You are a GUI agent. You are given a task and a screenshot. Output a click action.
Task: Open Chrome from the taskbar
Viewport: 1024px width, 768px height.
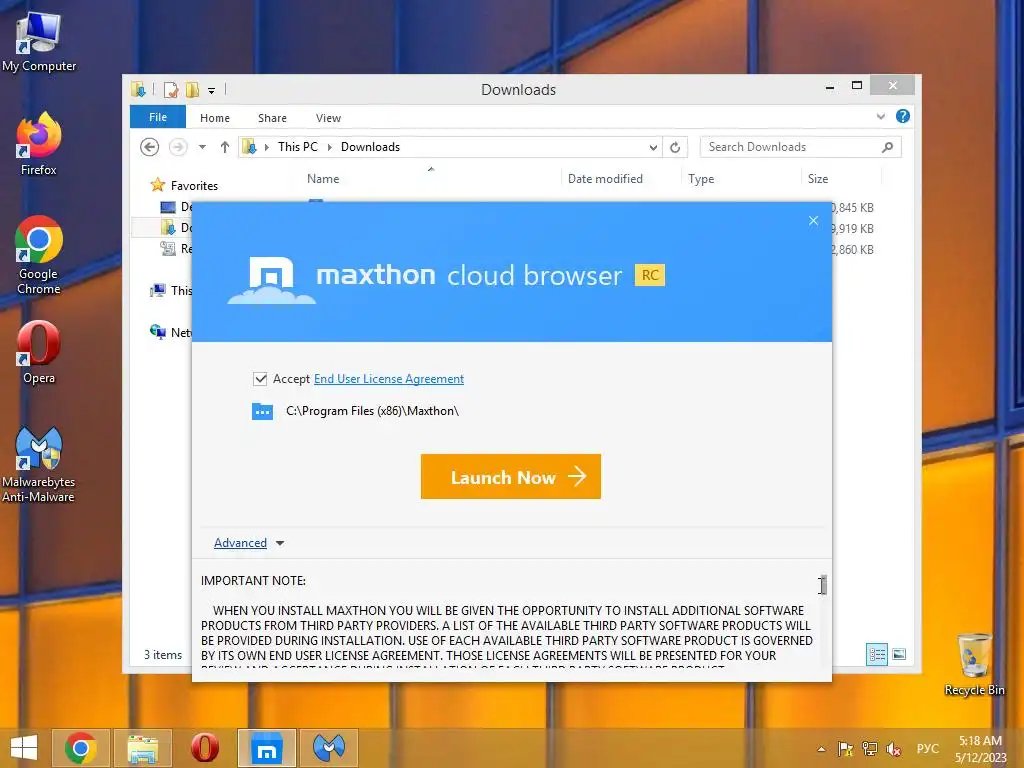[81, 748]
